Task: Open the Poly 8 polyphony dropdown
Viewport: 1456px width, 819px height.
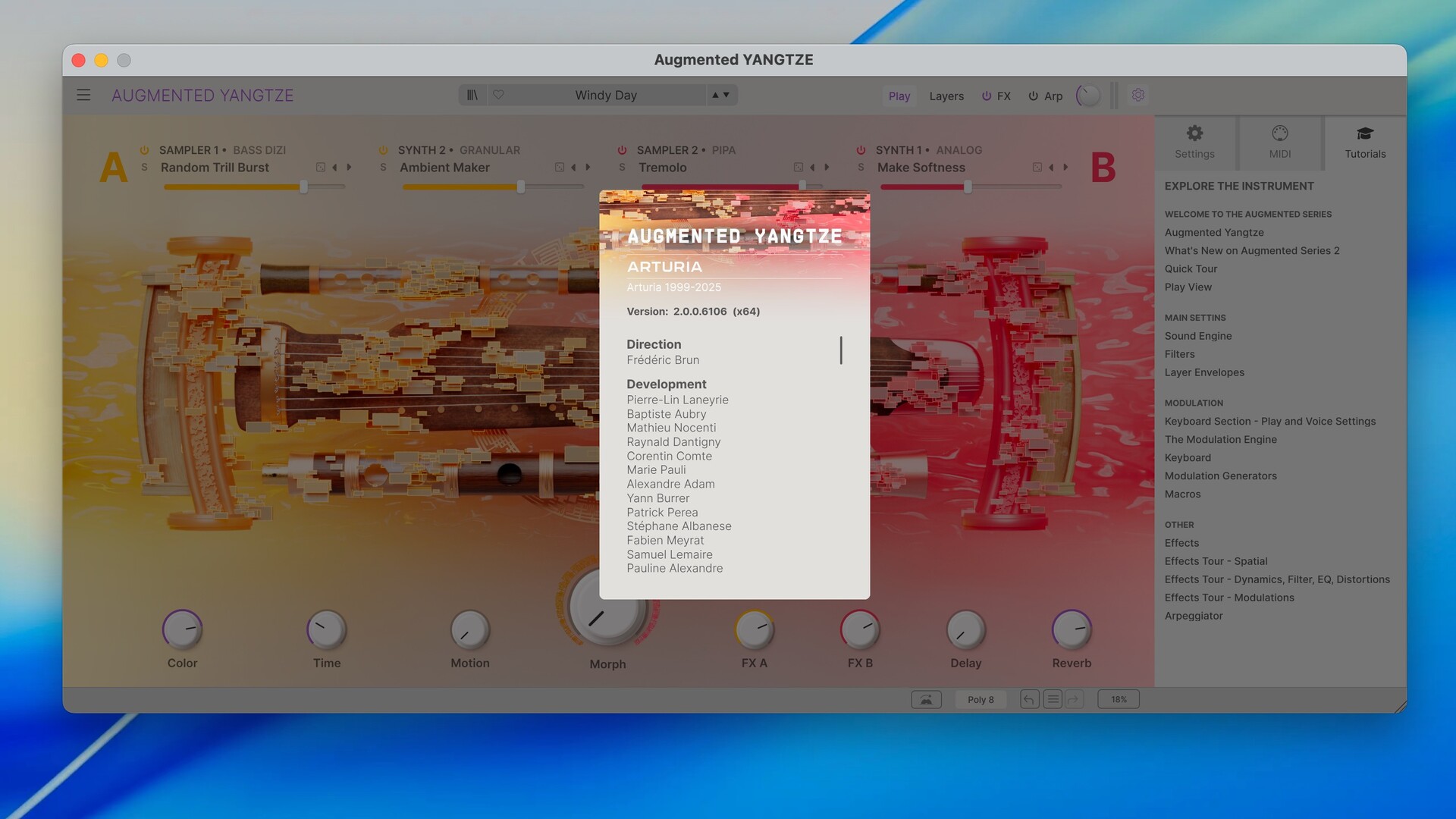Action: [x=981, y=699]
